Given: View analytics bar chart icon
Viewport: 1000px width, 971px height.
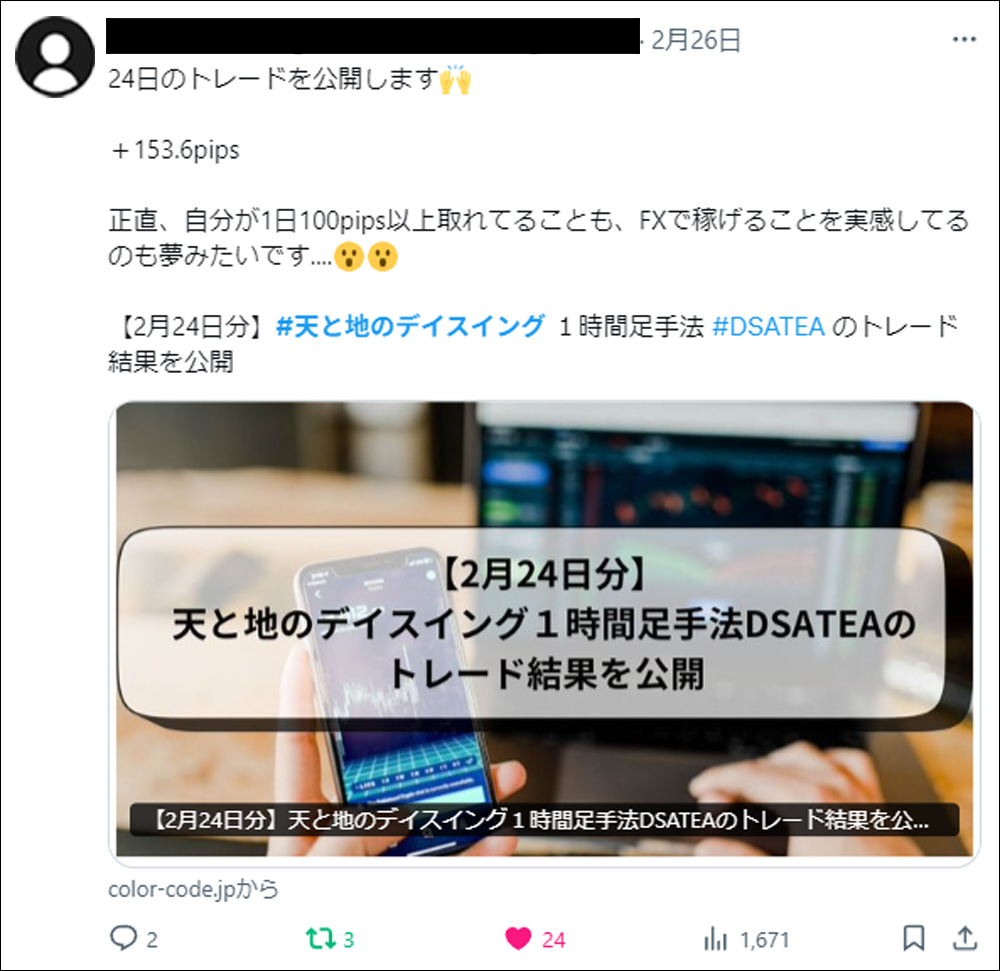Looking at the screenshot, I should [x=715, y=939].
